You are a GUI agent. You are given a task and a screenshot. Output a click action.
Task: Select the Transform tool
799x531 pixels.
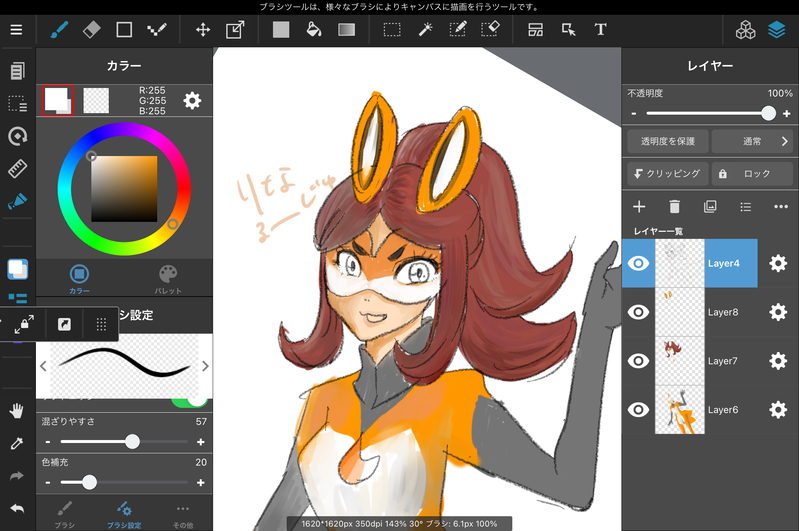pyautogui.click(x=235, y=30)
